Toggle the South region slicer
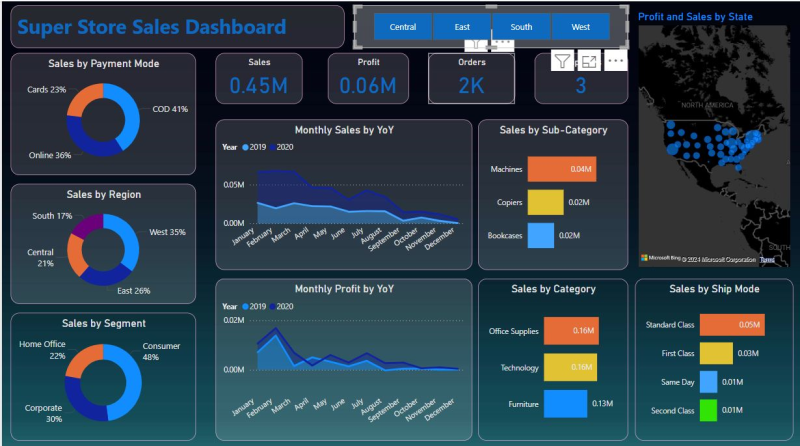Image resolution: width=800 pixels, height=446 pixels. (x=520, y=27)
